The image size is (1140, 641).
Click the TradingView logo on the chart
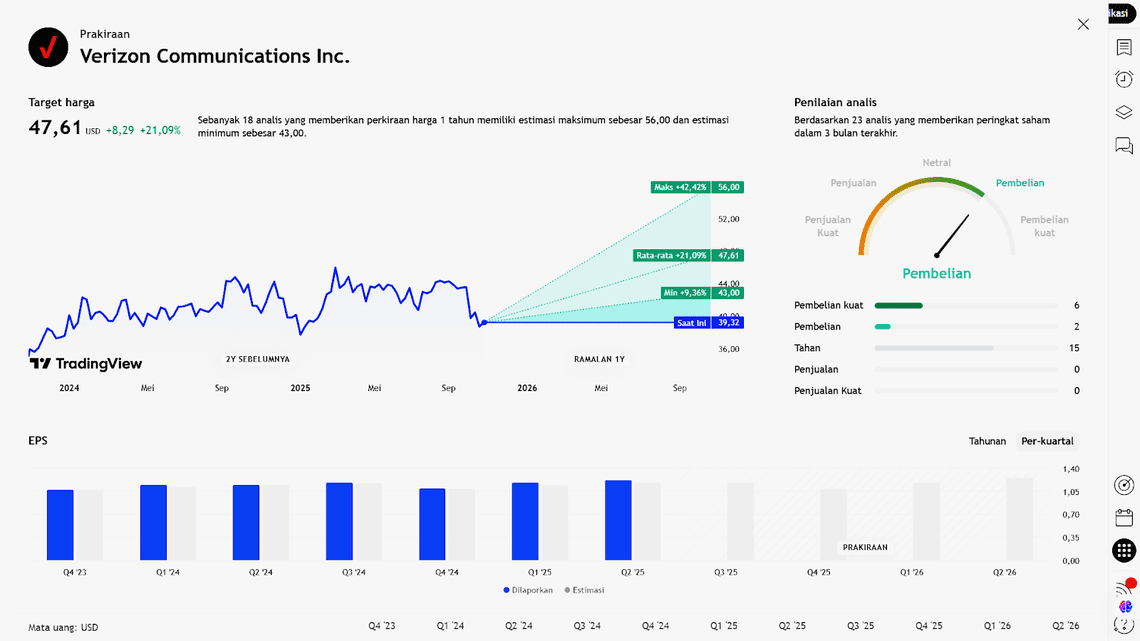(86, 364)
